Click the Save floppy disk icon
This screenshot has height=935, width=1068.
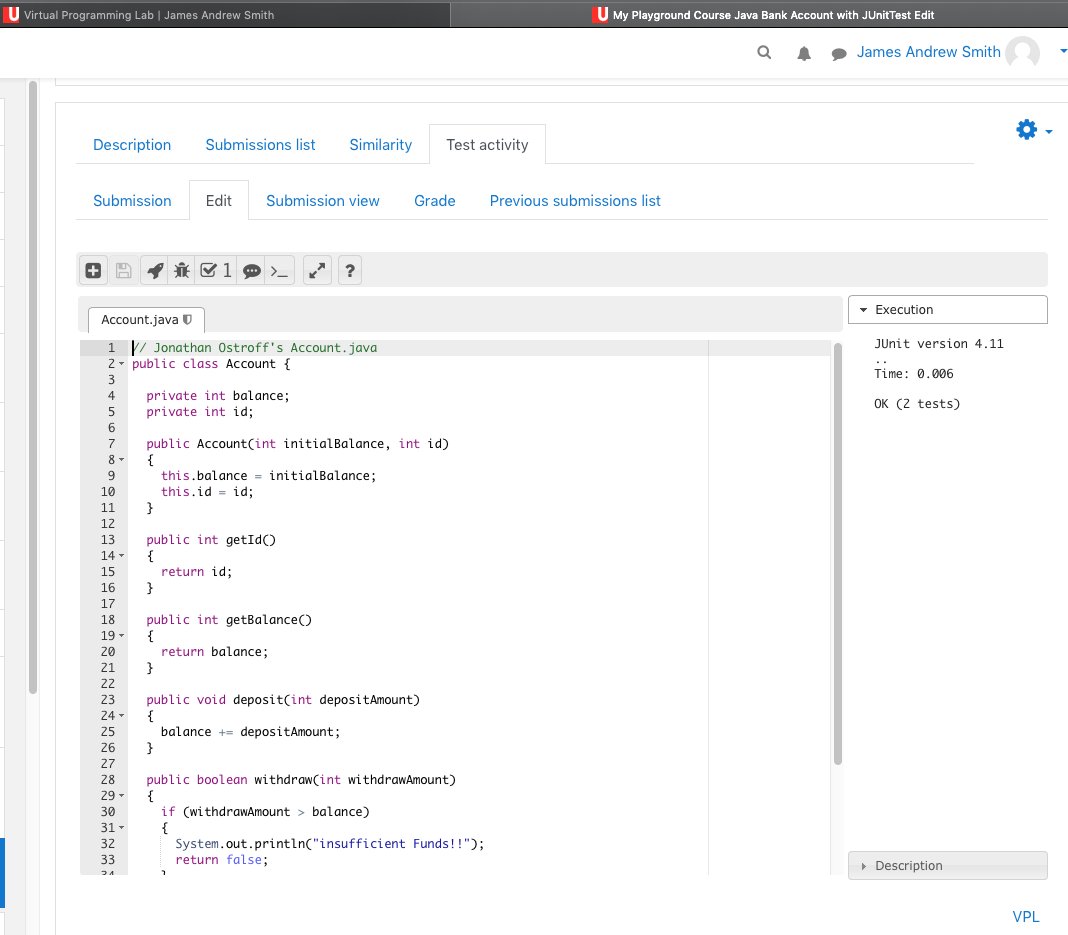(x=123, y=270)
